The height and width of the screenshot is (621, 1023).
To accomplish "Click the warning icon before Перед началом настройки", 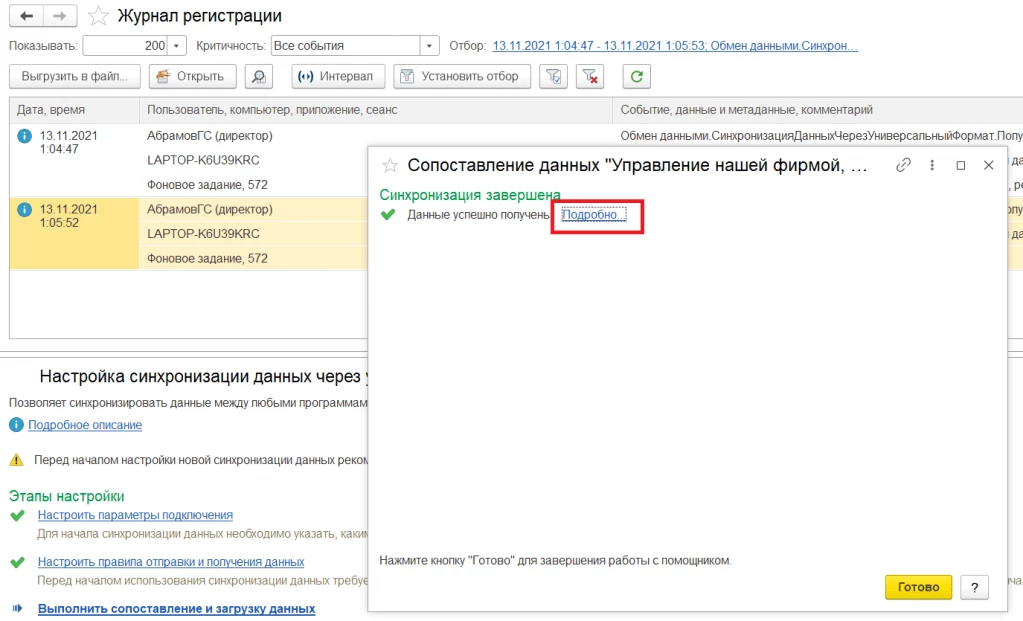I will (16, 461).
